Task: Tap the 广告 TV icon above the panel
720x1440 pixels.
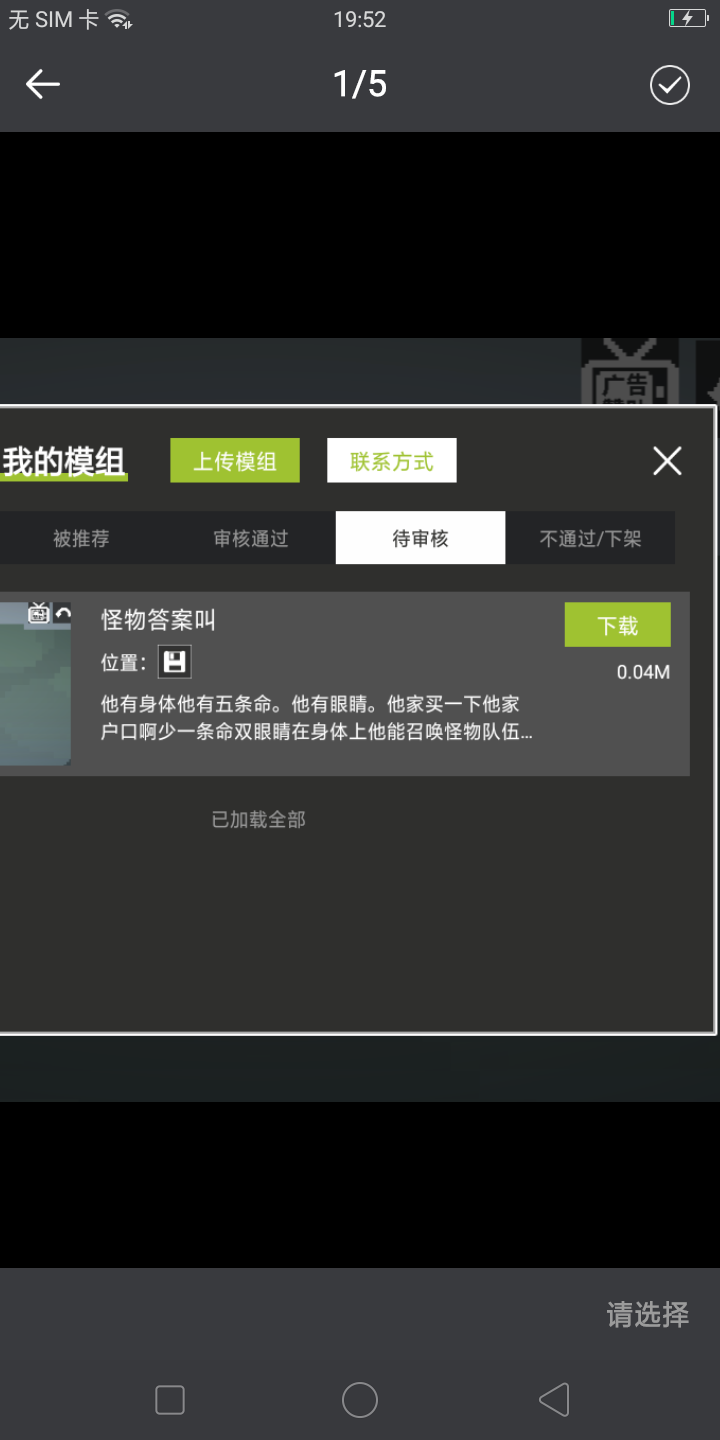Action: coord(630,372)
